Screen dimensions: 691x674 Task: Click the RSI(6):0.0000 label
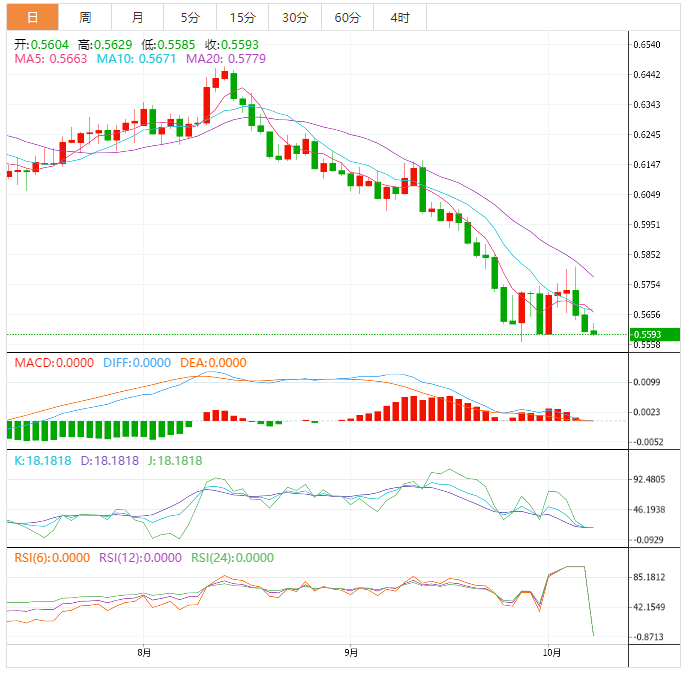click(x=52, y=558)
